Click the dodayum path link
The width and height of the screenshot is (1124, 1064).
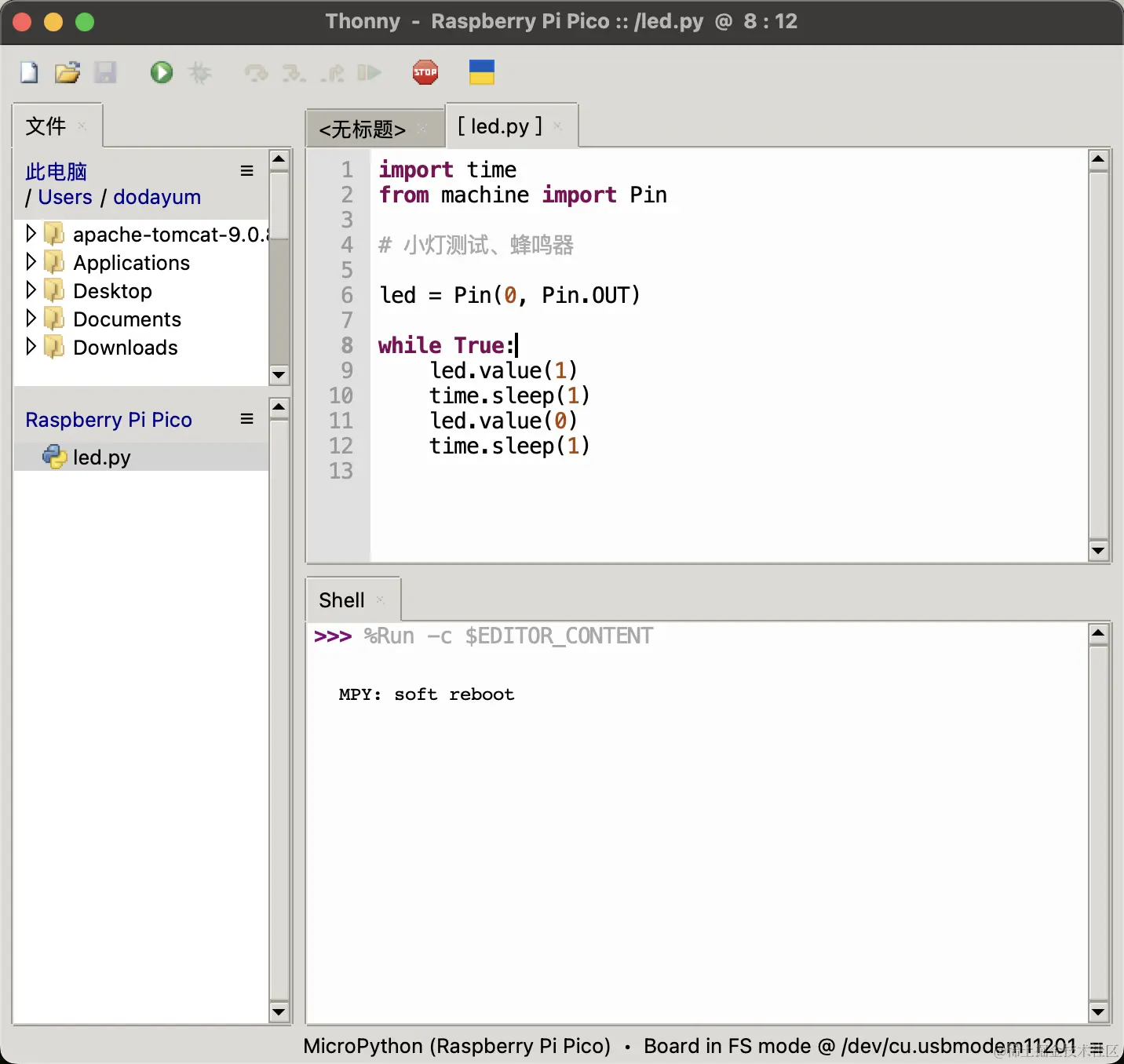click(157, 197)
